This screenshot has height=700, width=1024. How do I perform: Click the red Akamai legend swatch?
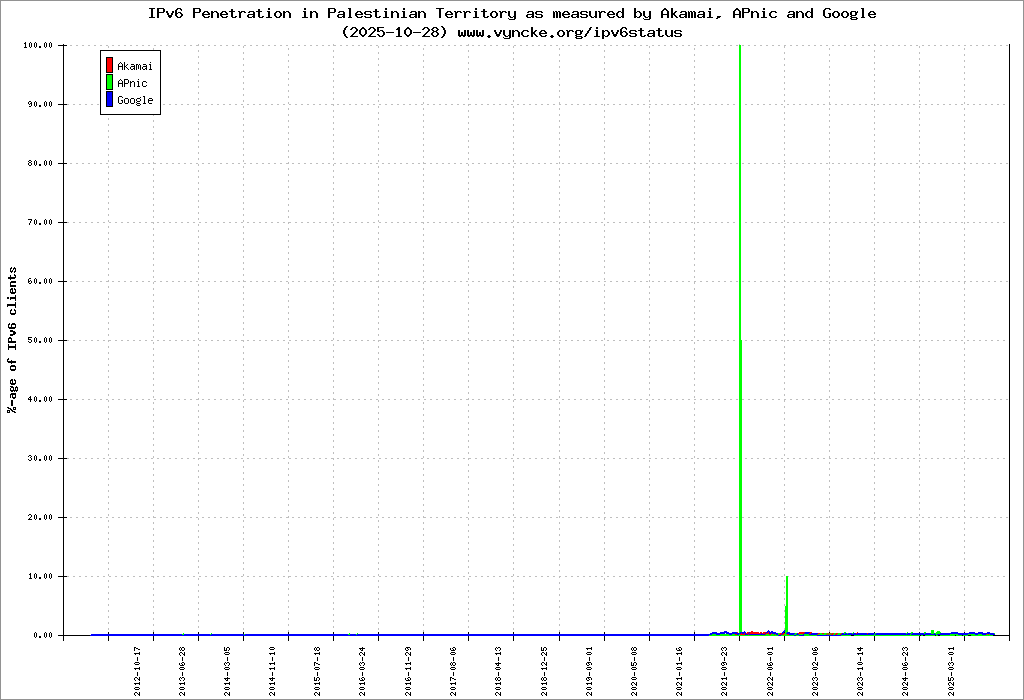point(109,66)
